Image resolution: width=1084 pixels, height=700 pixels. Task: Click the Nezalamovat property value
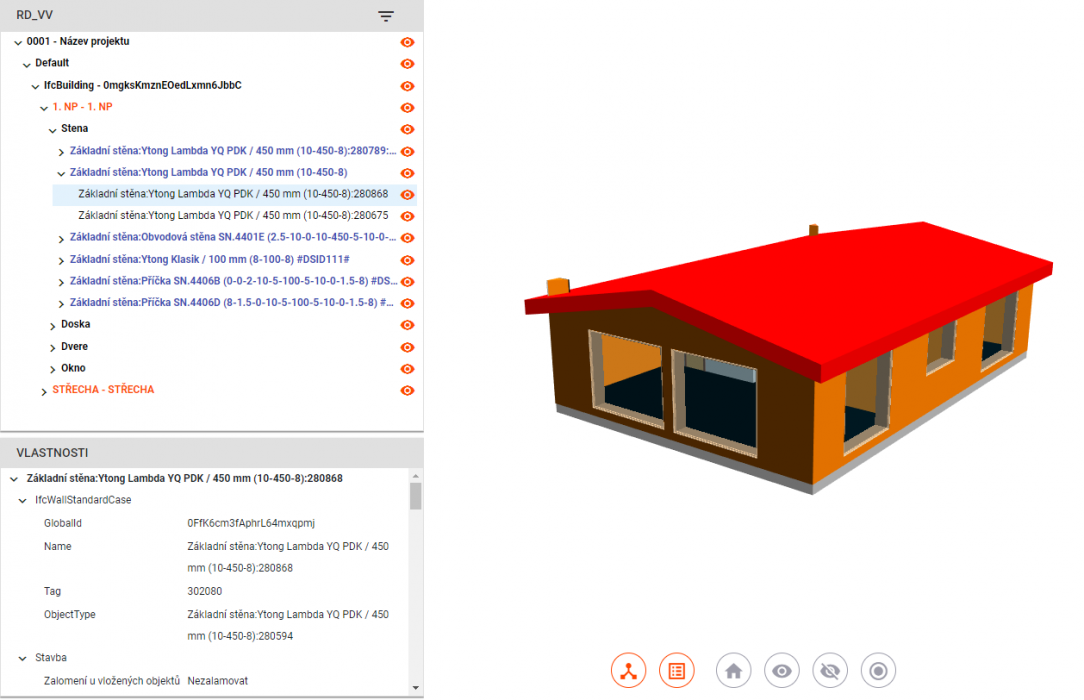pyautogui.click(x=218, y=681)
